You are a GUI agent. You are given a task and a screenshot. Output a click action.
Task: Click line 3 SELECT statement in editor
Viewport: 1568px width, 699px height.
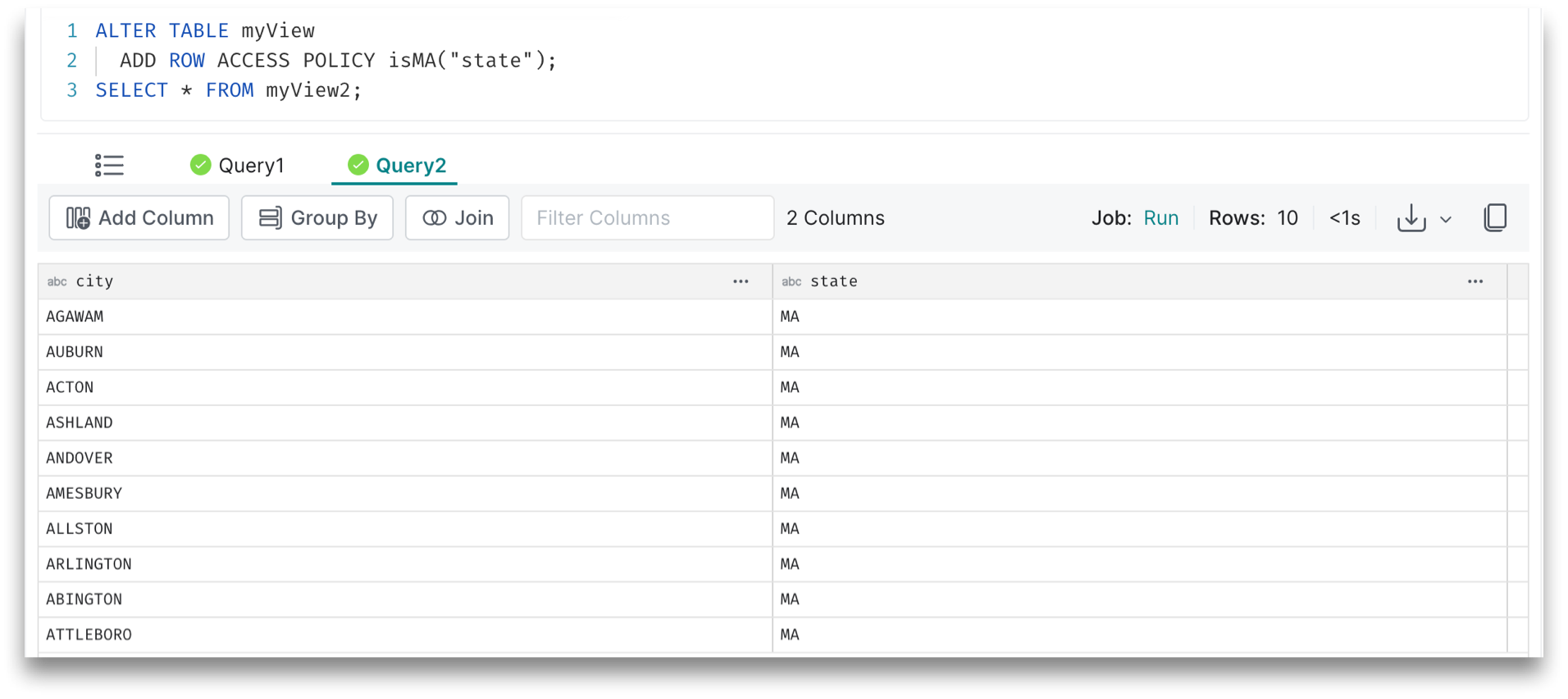tap(228, 90)
